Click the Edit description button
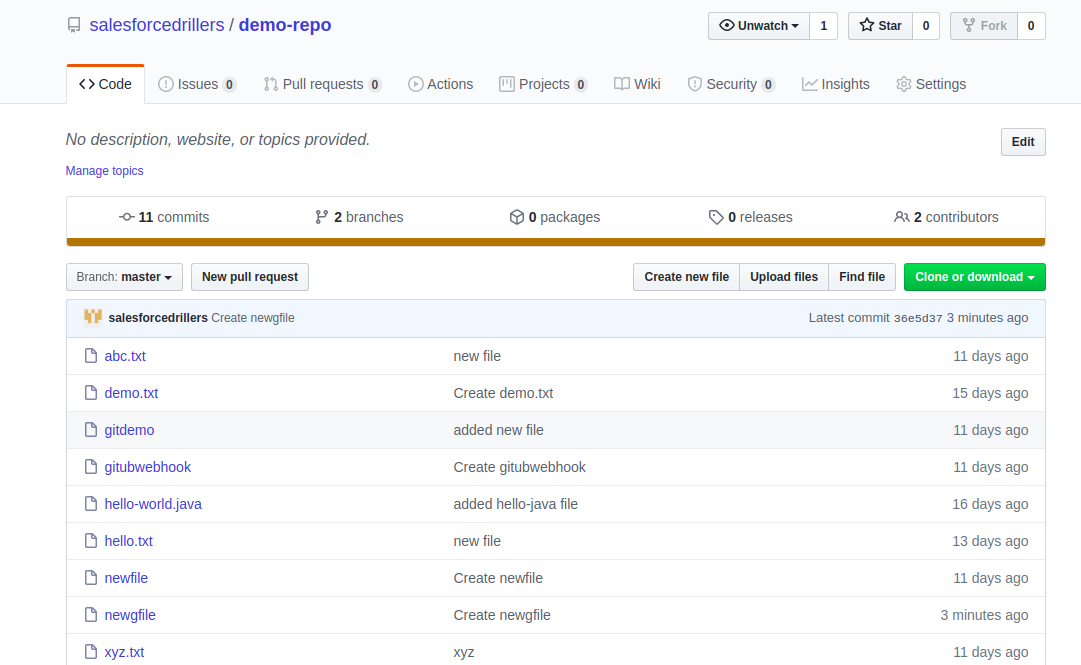Screen dimensions: 1081x665 pyautogui.click(x=1022, y=142)
